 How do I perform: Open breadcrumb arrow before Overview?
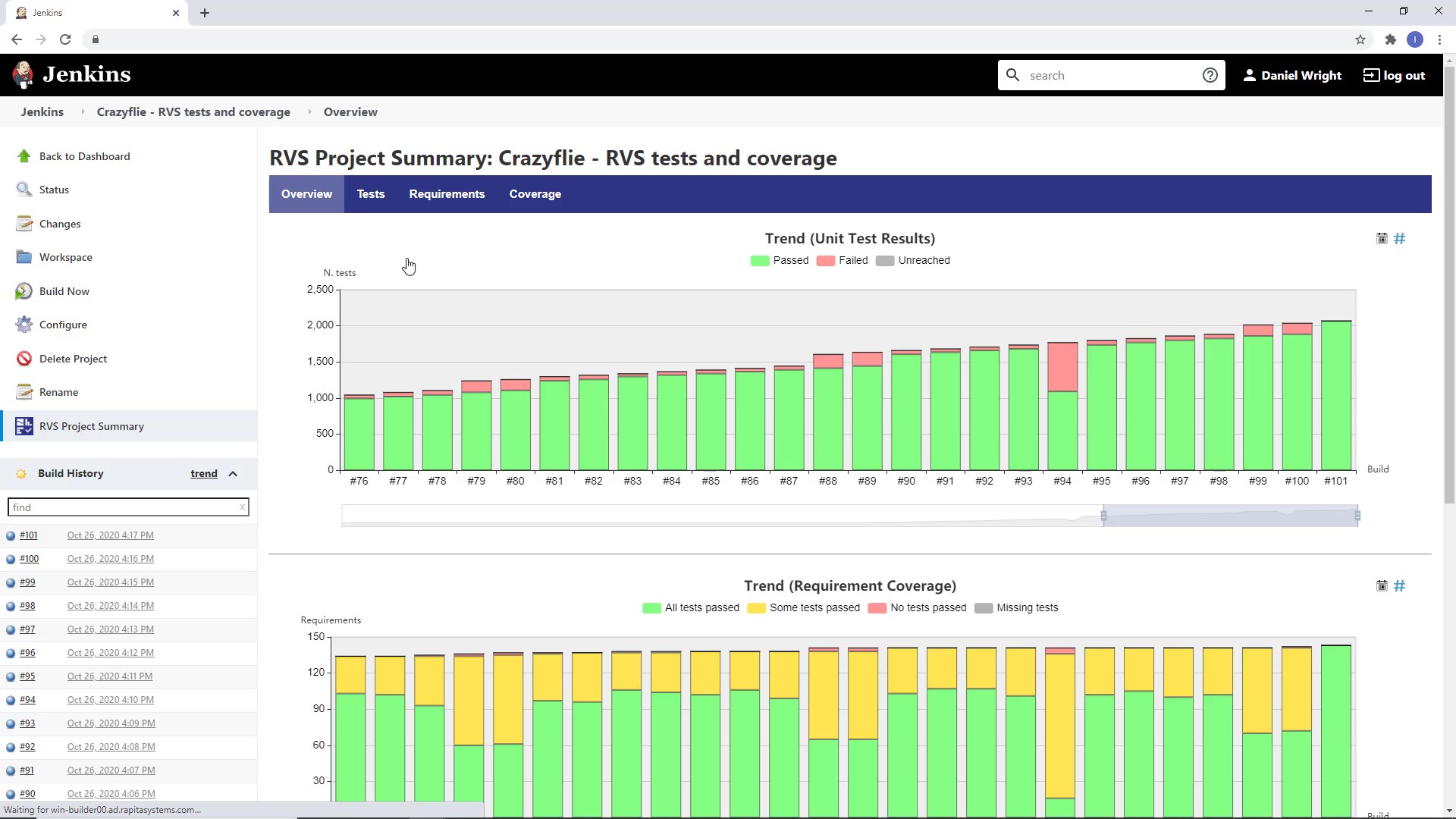pos(309,111)
